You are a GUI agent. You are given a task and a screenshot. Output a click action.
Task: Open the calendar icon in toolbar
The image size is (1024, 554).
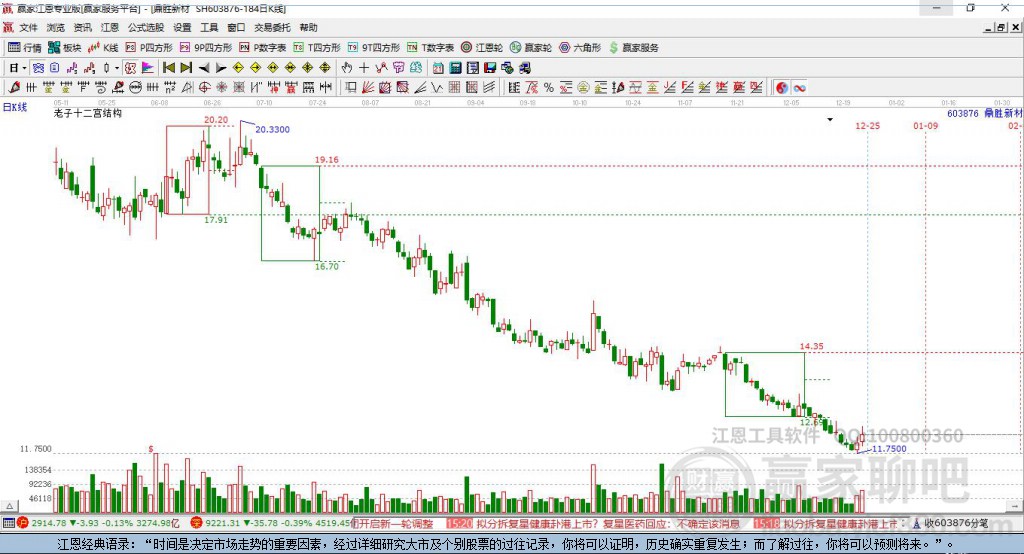click(438, 68)
